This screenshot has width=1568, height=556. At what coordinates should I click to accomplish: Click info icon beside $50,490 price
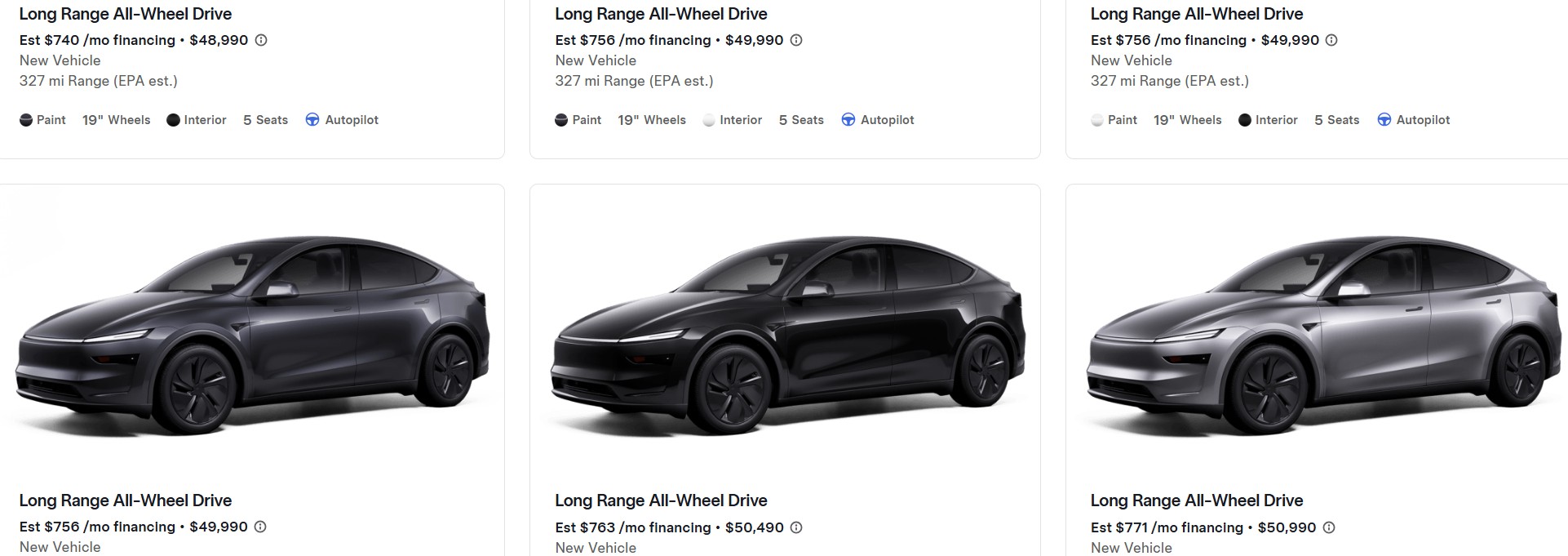click(x=796, y=527)
